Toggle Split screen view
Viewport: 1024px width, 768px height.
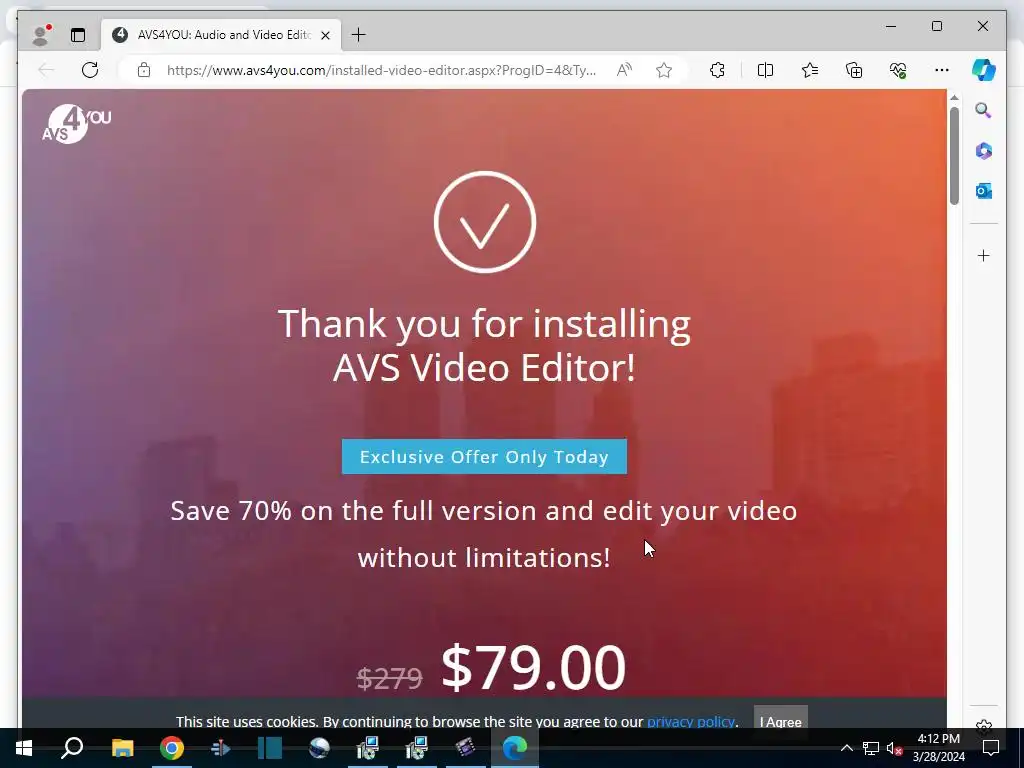point(765,70)
